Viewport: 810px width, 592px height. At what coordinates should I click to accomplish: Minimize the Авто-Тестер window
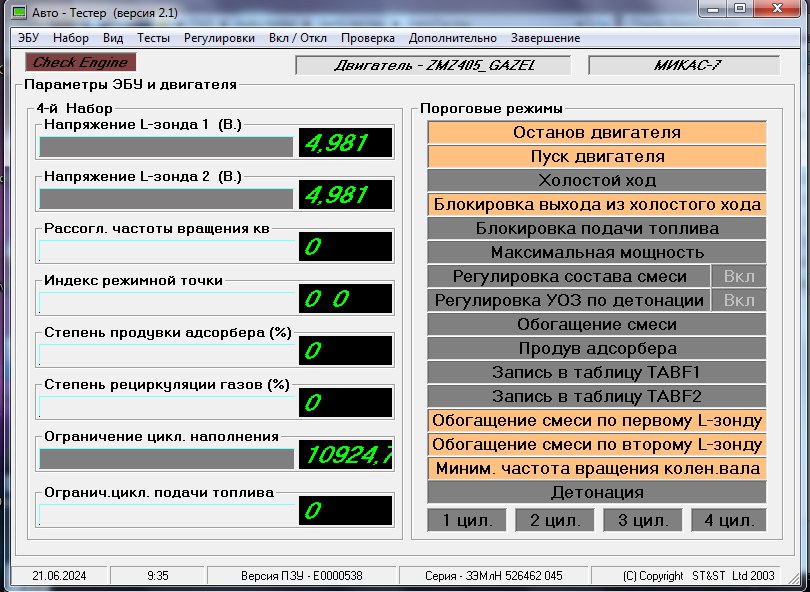(x=713, y=9)
